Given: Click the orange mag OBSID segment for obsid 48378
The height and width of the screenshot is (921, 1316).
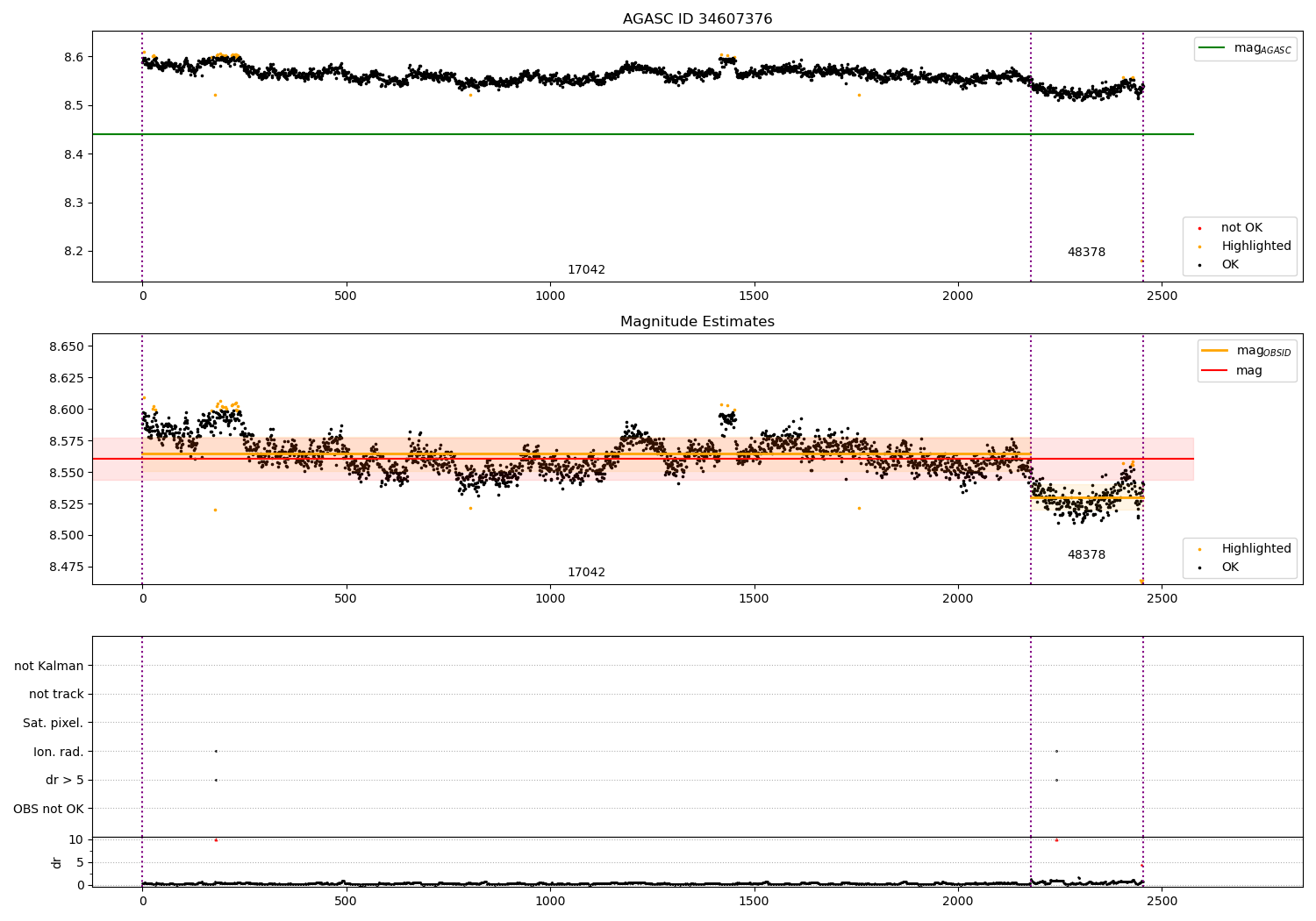Looking at the screenshot, I should point(1087,497).
